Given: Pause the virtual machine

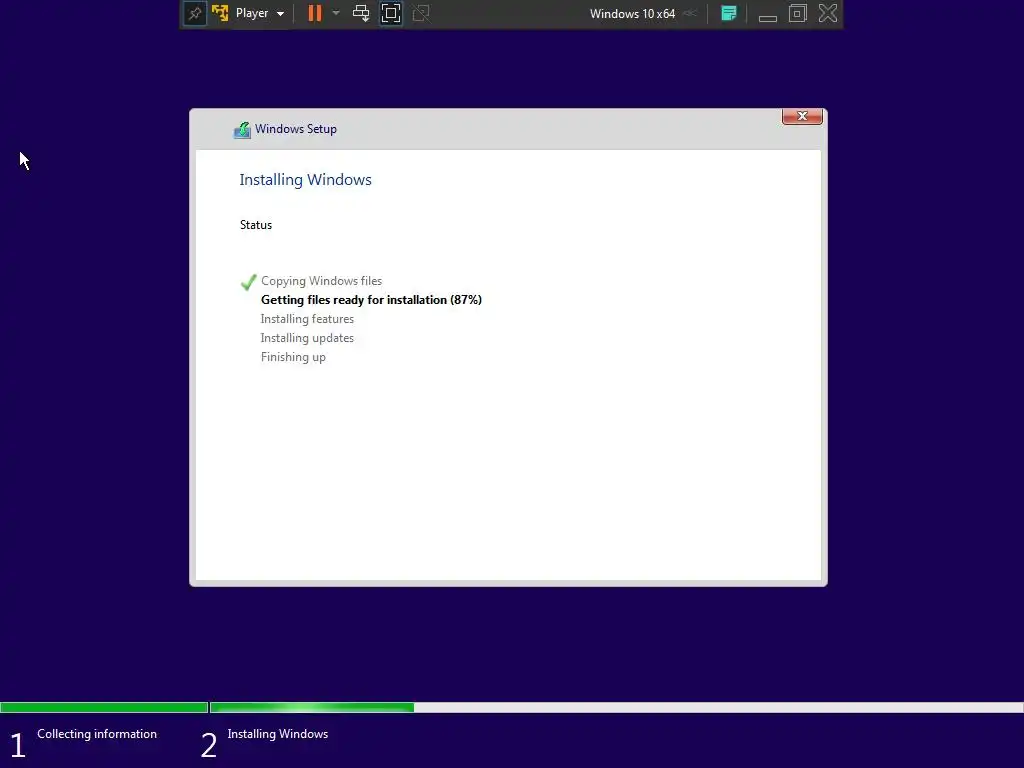Looking at the screenshot, I should 315,13.
